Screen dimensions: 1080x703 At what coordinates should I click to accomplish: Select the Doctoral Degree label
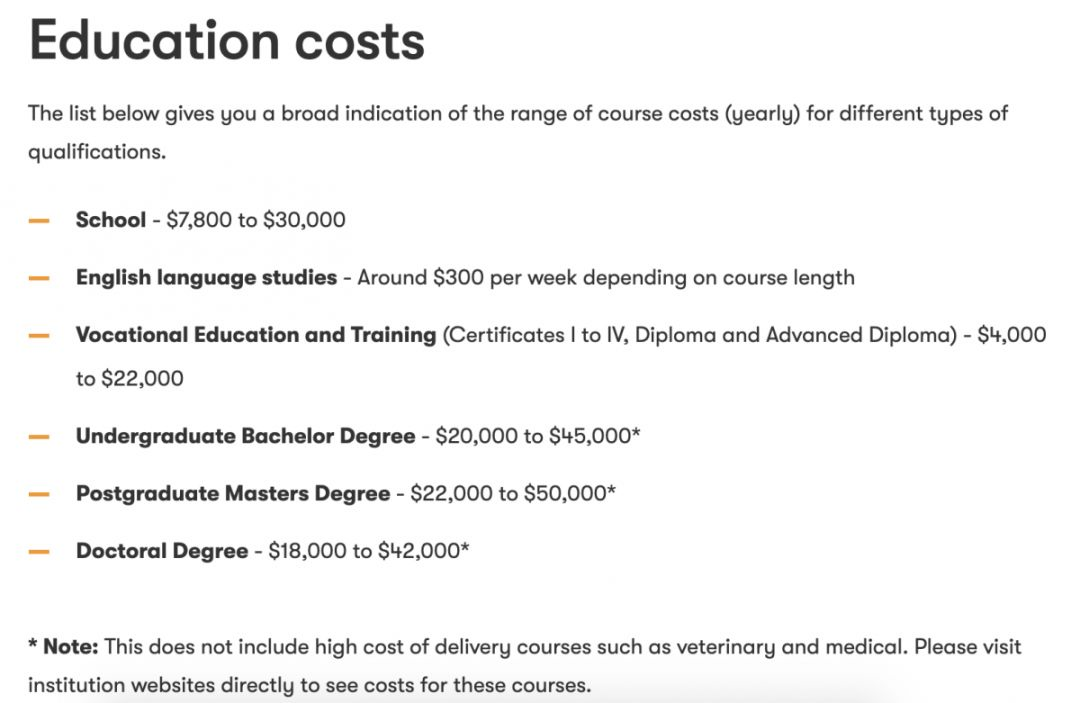click(x=162, y=551)
